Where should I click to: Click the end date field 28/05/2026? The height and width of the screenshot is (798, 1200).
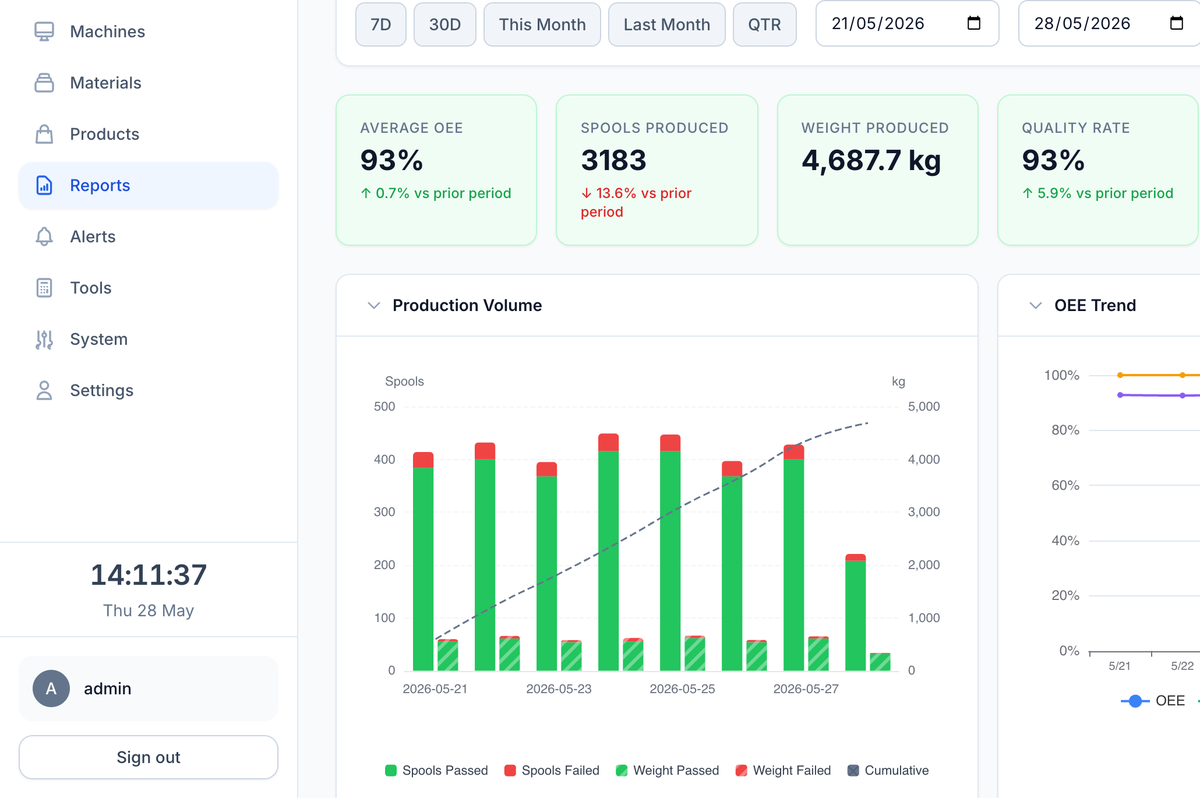click(1109, 24)
